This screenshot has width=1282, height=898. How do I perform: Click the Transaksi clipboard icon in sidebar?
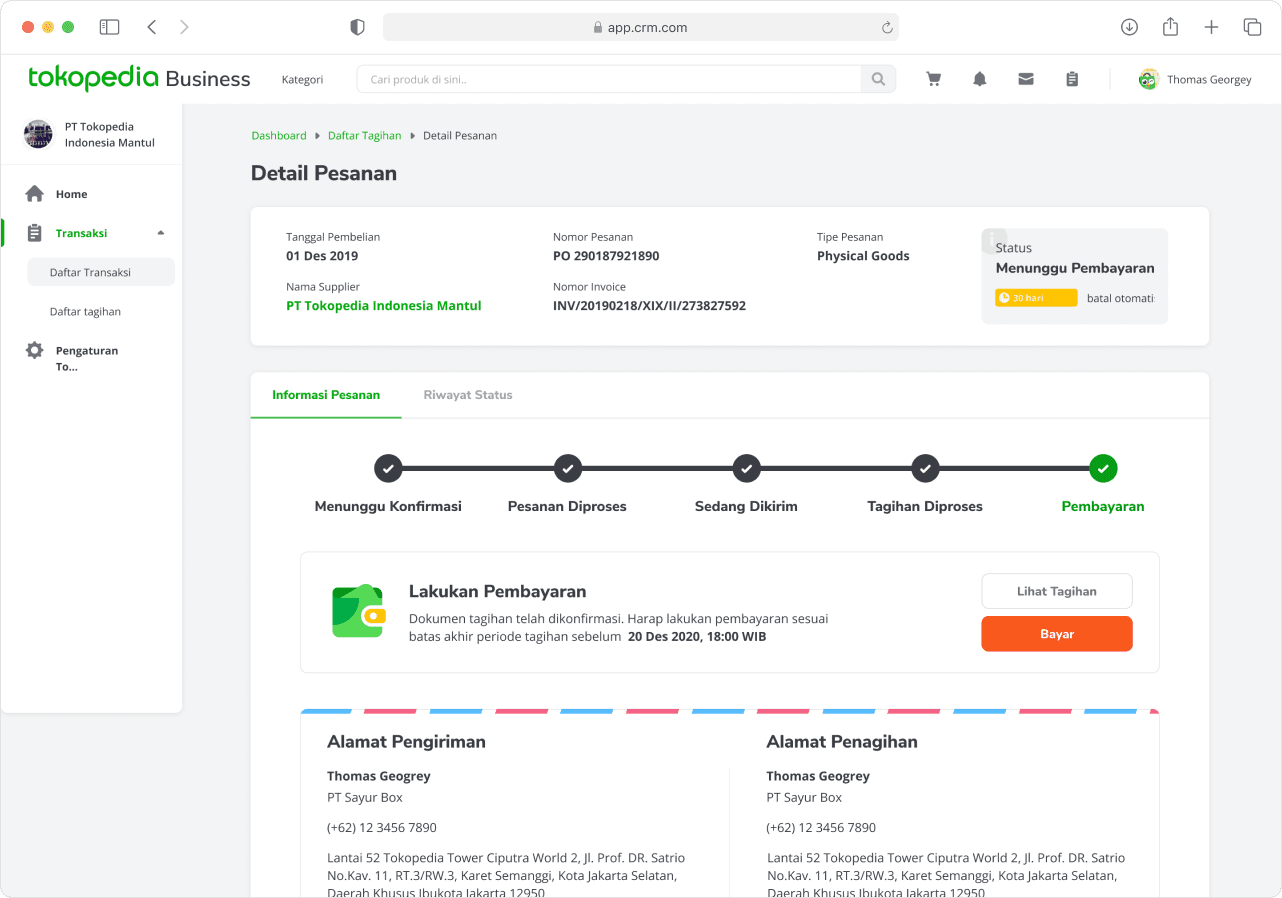click(35, 233)
